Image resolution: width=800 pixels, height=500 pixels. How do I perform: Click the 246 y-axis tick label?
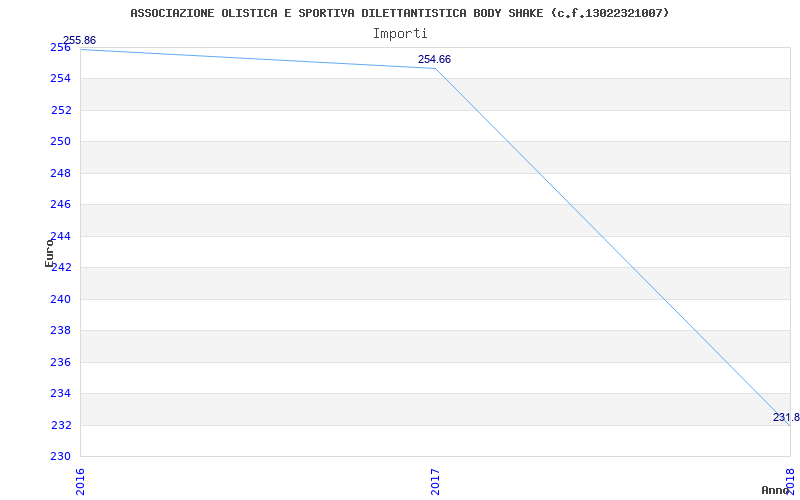pyautogui.click(x=60, y=205)
